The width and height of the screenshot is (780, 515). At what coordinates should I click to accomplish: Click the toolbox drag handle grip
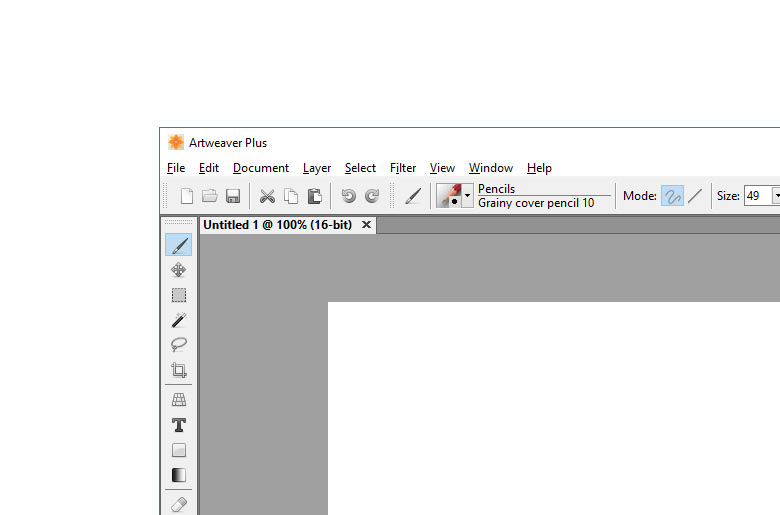179,222
